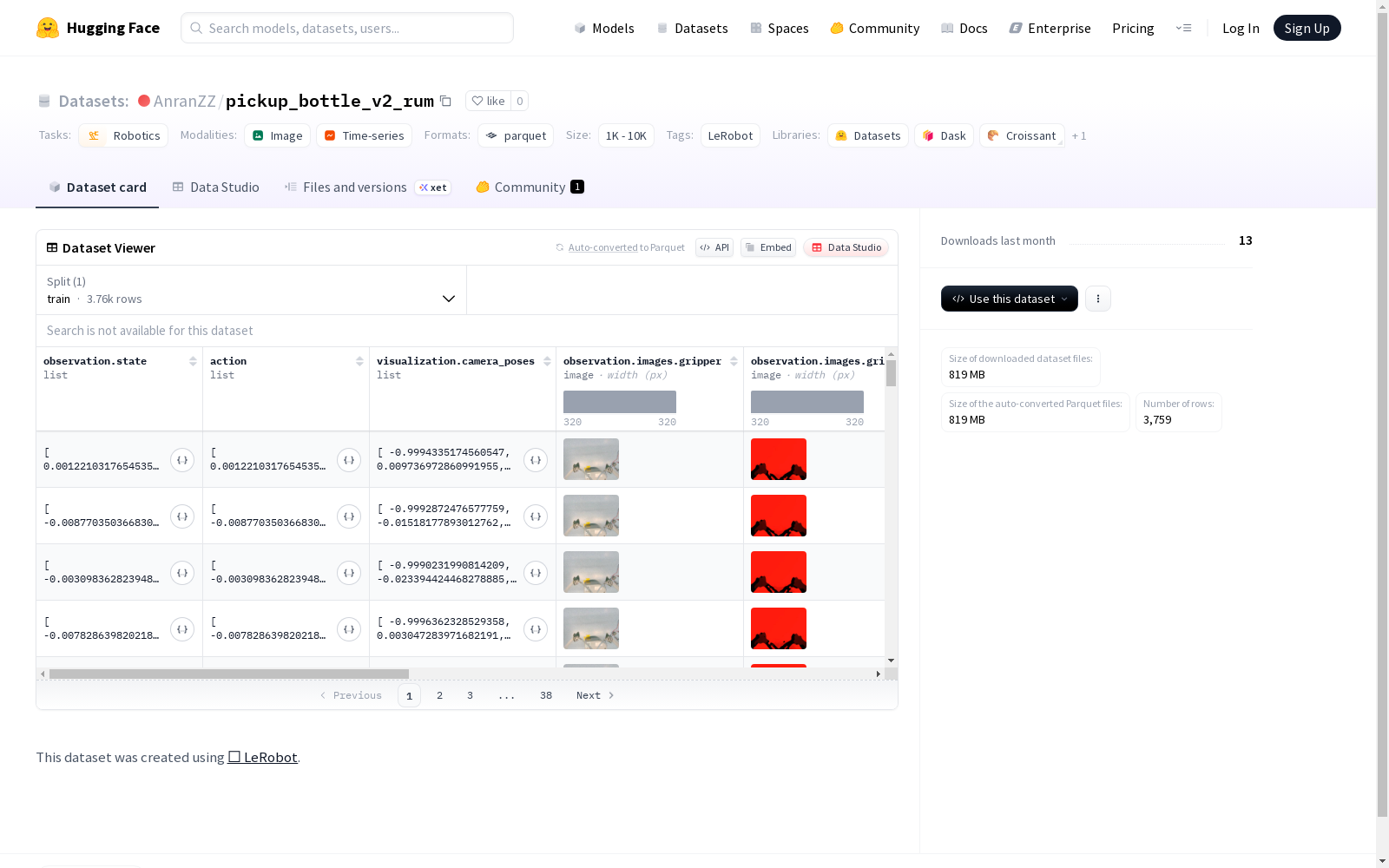Go to the Pricing page
1389x868 pixels.
(1133, 28)
